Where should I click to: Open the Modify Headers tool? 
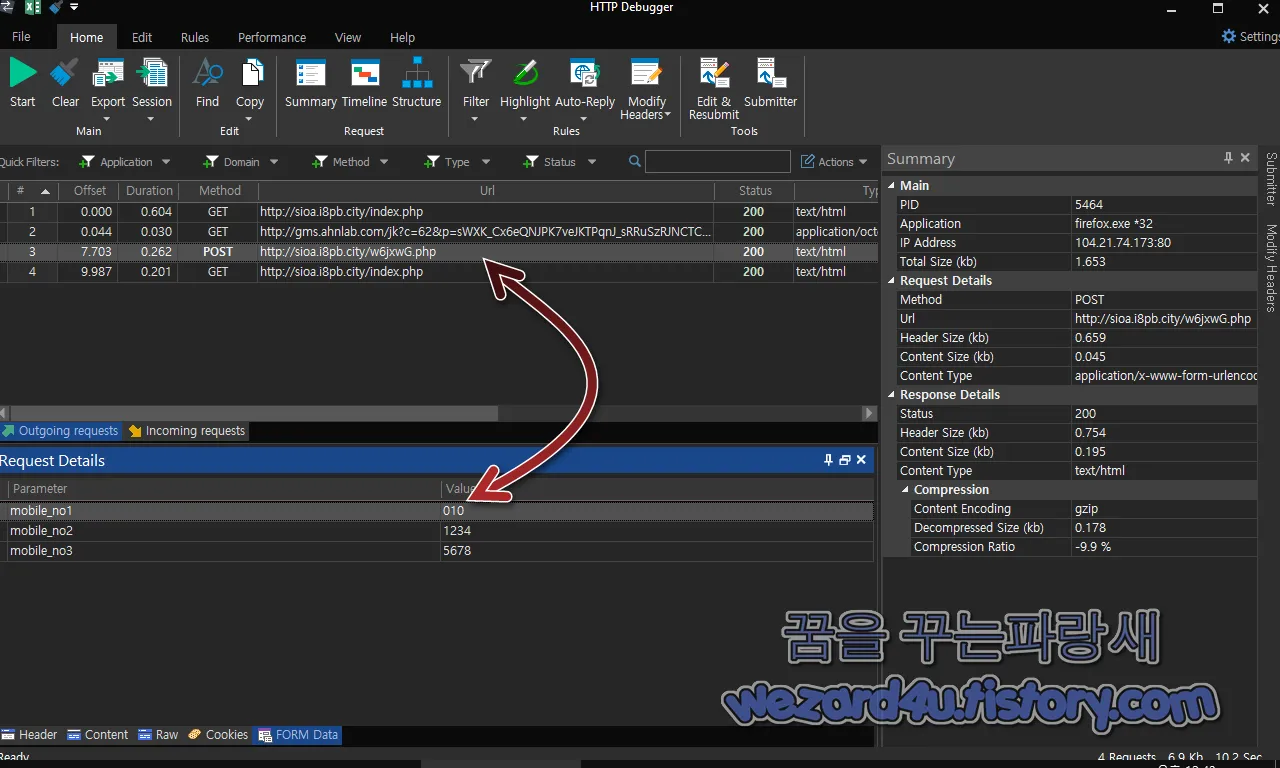pos(647,89)
